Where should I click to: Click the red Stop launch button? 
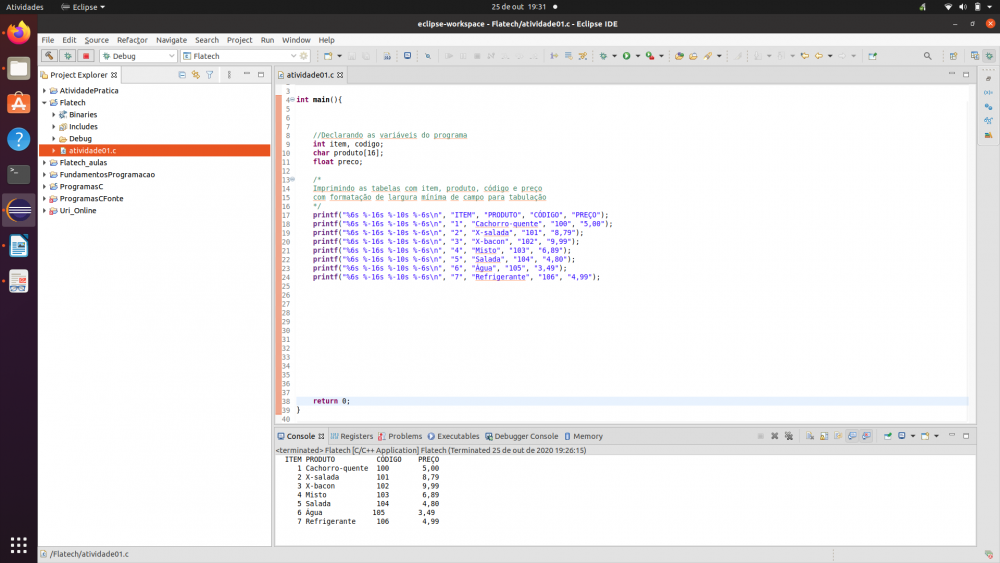[x=86, y=56]
